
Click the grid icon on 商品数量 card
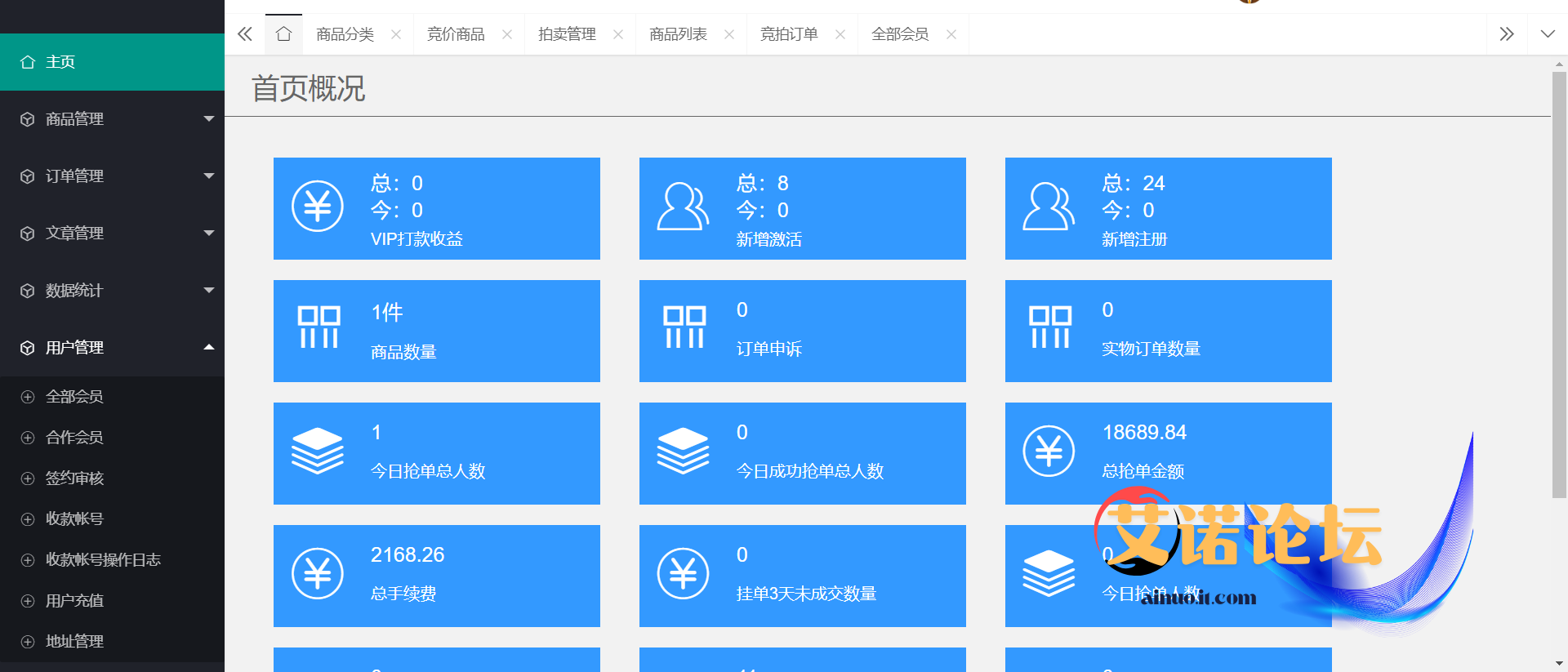tap(318, 327)
